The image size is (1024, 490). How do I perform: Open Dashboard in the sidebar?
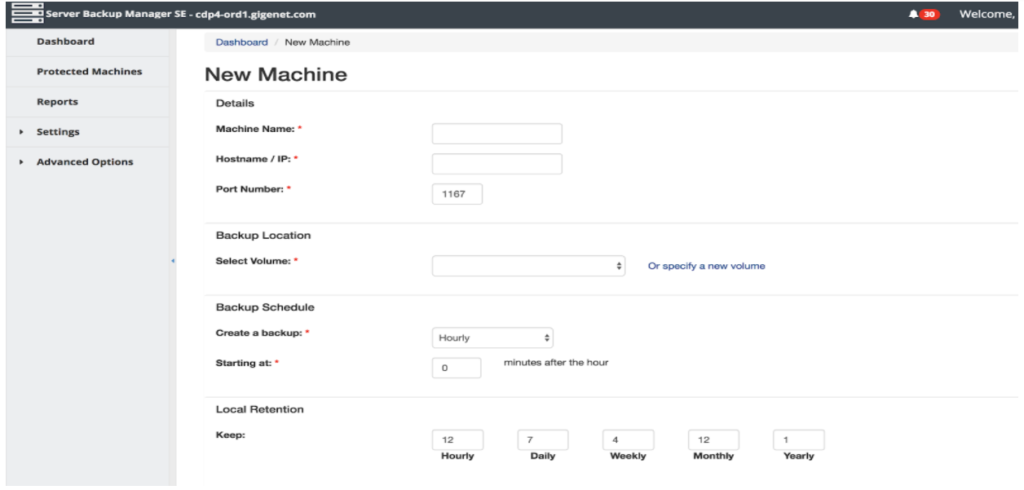65,41
